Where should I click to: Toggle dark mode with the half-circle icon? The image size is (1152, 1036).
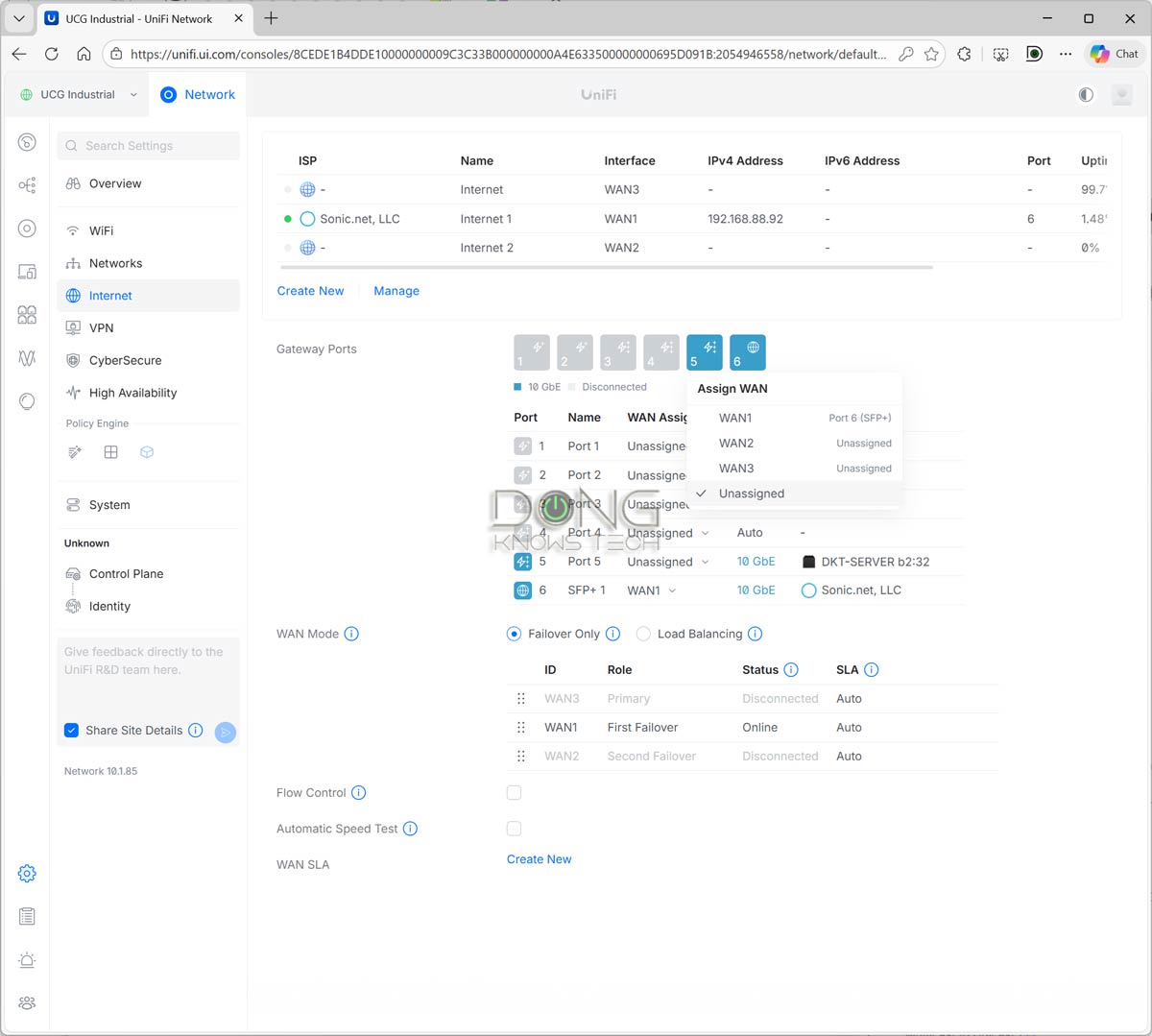pyautogui.click(x=1086, y=94)
